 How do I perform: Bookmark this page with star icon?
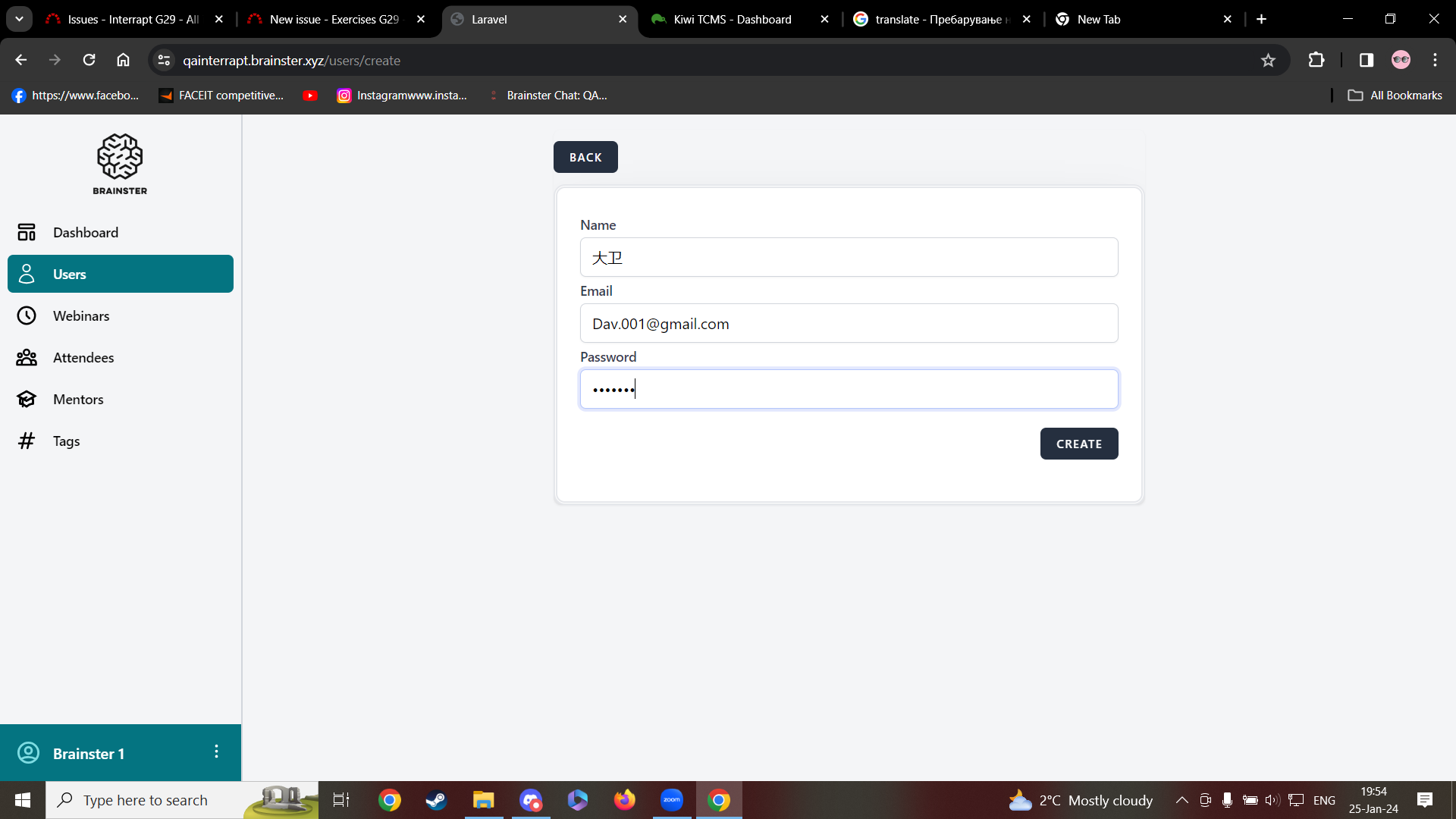tap(1268, 61)
